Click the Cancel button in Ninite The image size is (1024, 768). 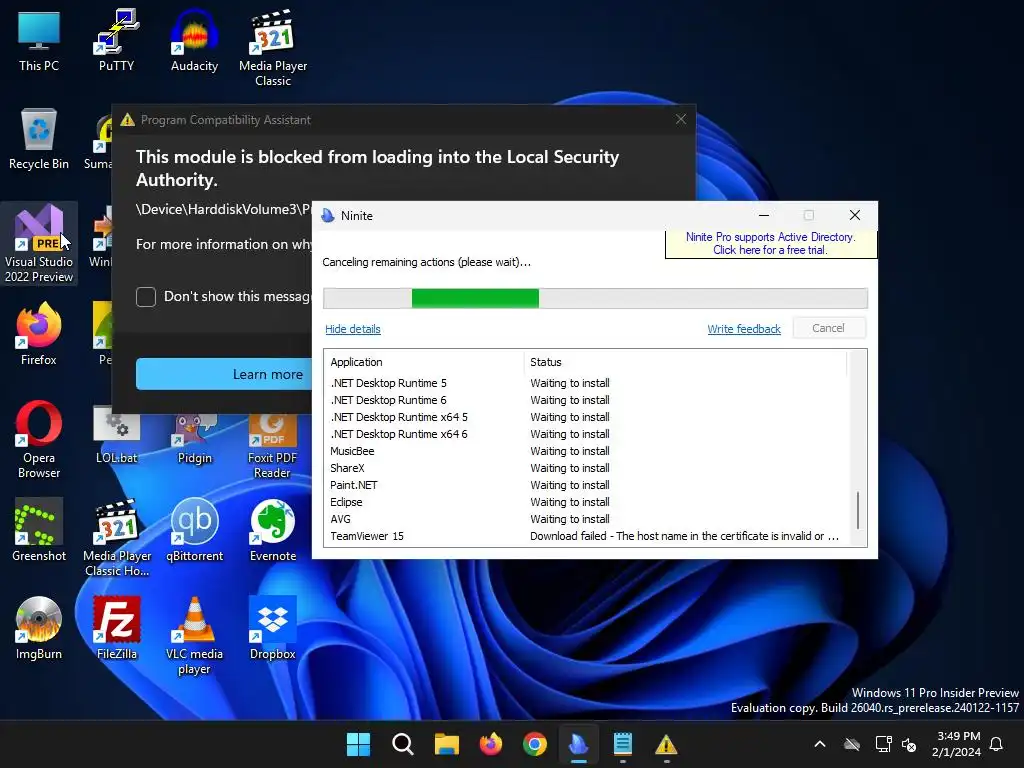tap(829, 328)
